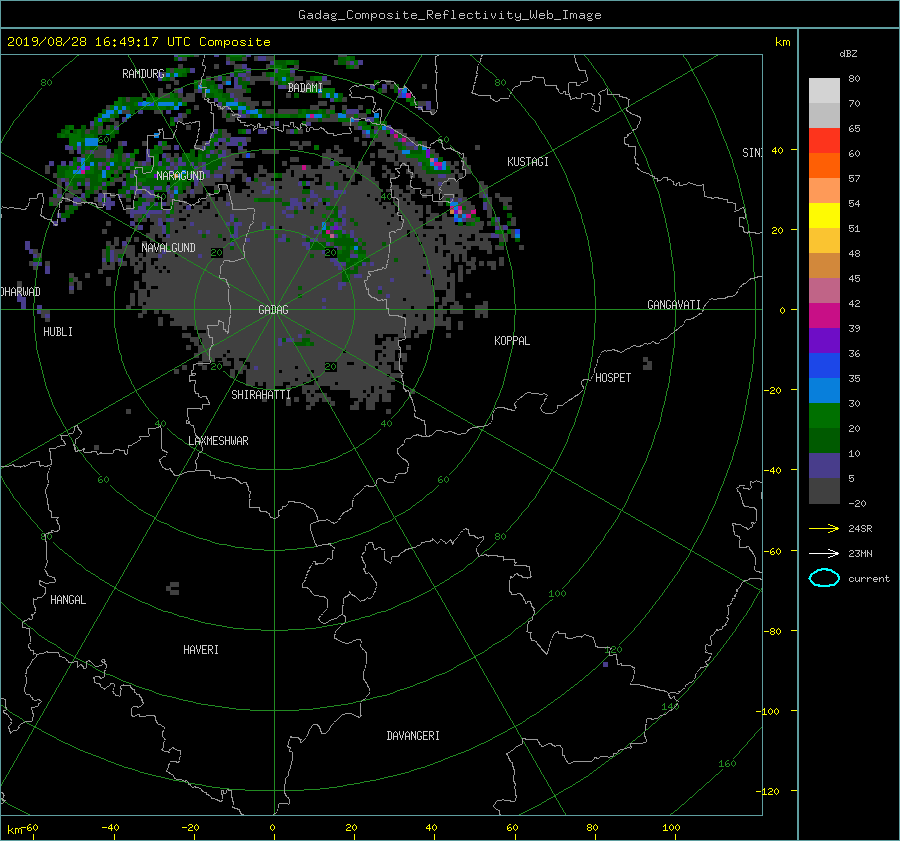Click the KUSTAGI town label
Screen dimensions: 900x841
[x=527, y=162]
